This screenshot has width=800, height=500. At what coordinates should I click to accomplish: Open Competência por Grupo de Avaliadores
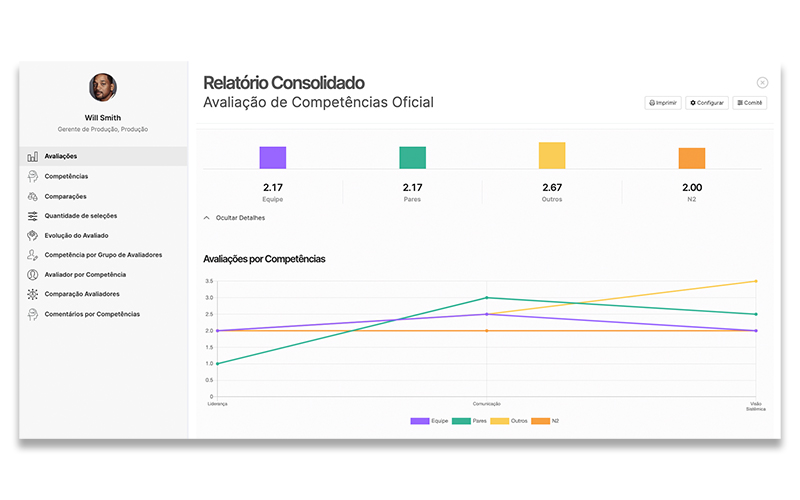102,255
